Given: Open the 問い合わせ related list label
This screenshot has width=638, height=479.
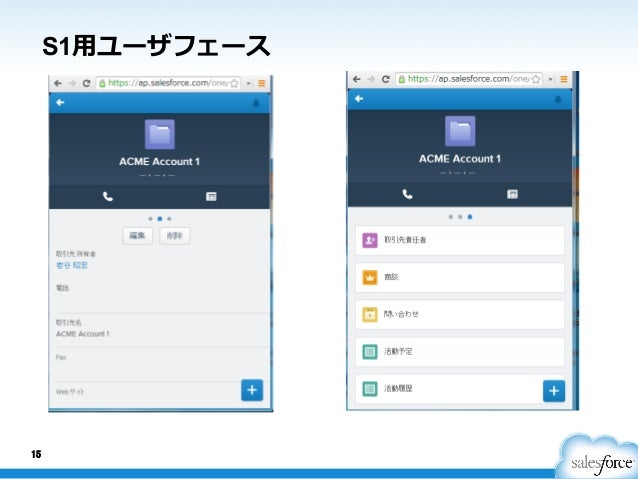Looking at the screenshot, I should 401,314.
